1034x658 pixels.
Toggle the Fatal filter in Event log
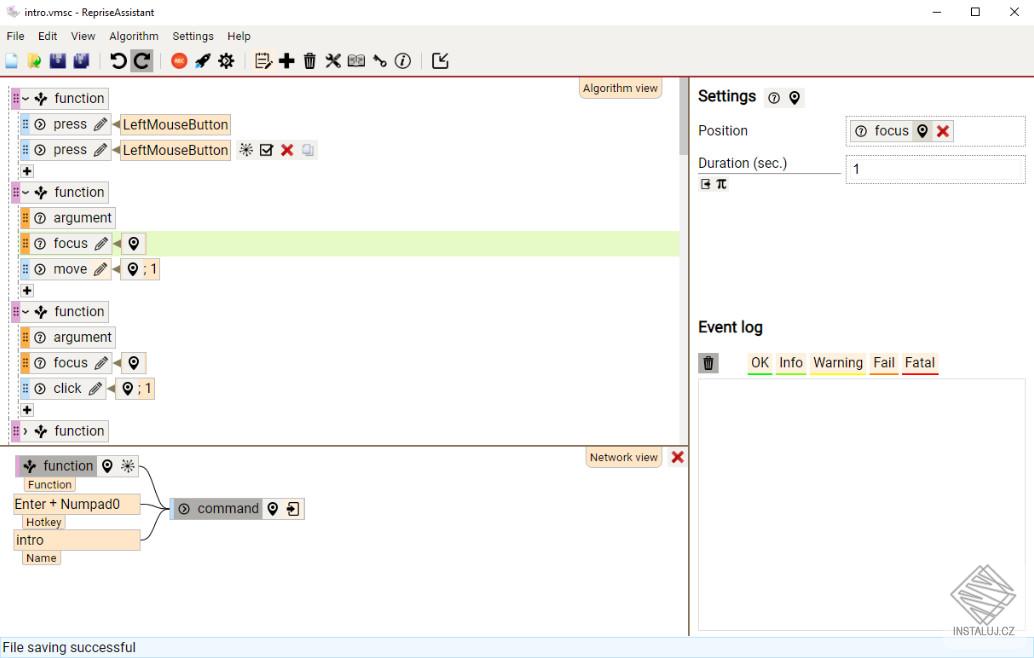click(x=920, y=363)
